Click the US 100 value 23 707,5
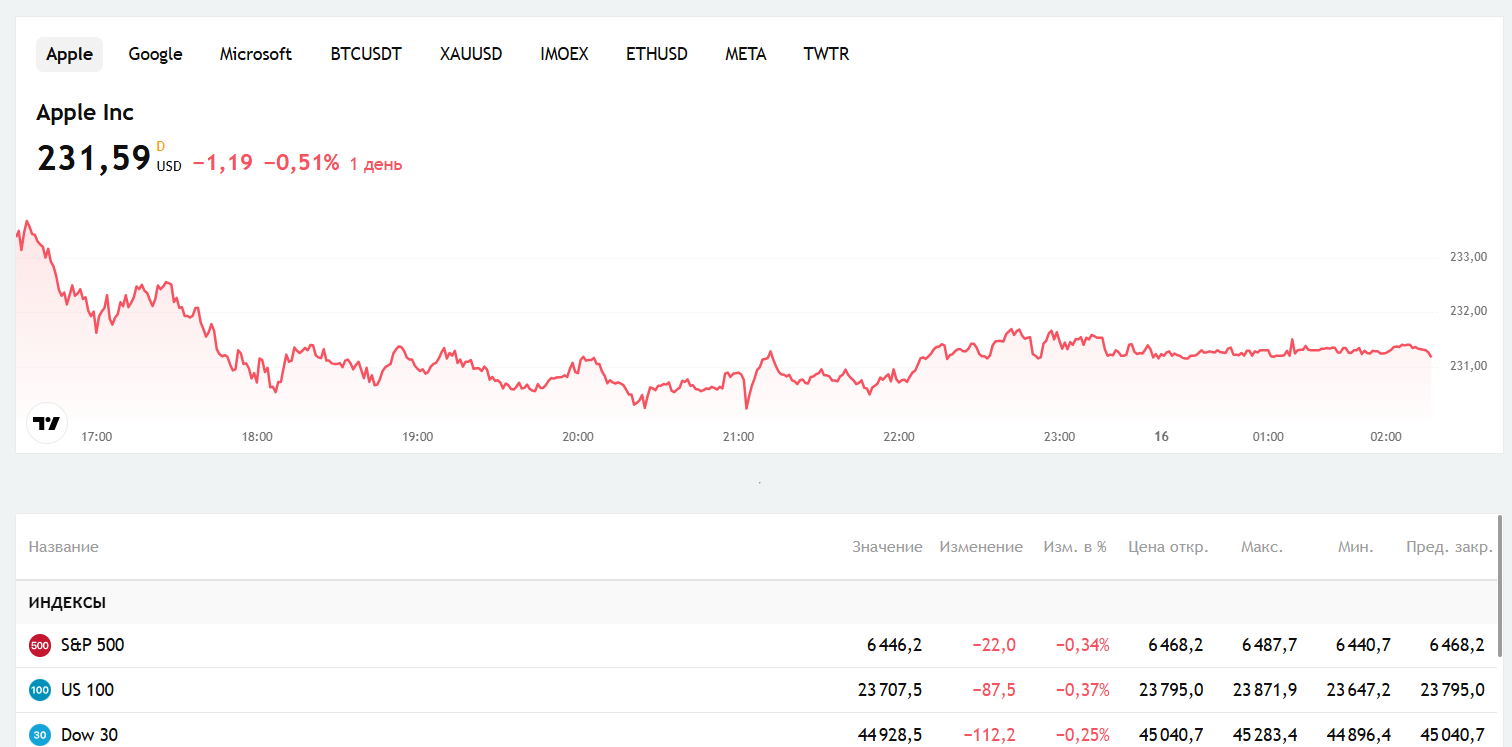Viewport: 1512px width, 747px height. pyautogui.click(x=890, y=690)
